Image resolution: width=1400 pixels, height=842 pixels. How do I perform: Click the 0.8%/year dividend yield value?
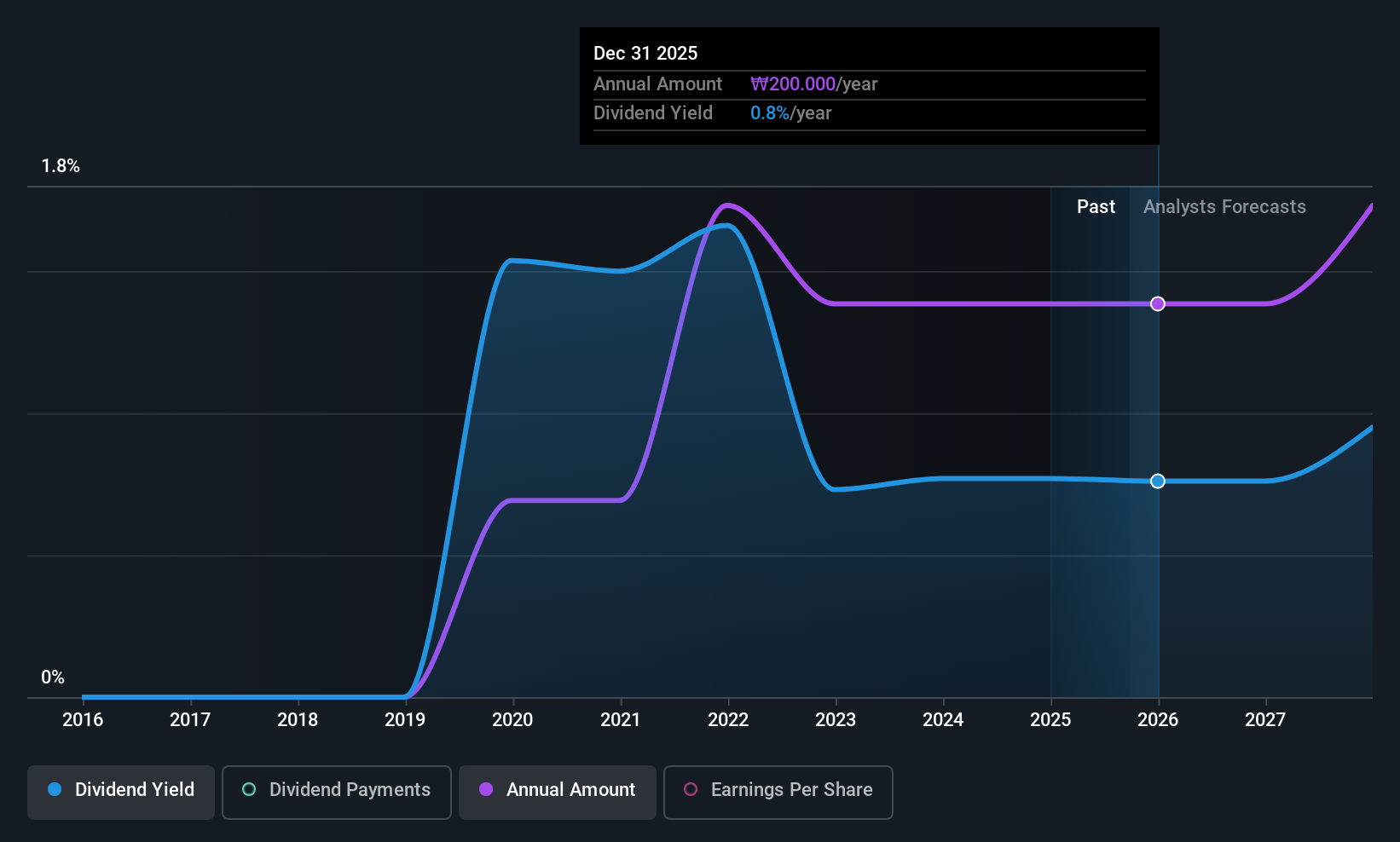tap(790, 112)
